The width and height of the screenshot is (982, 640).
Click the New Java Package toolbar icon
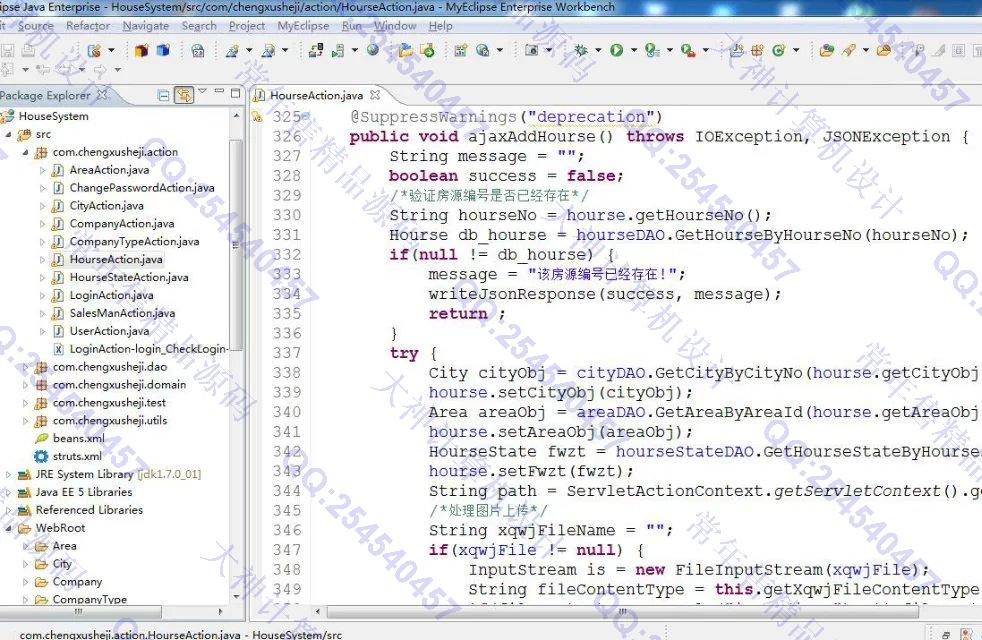click(x=757, y=50)
